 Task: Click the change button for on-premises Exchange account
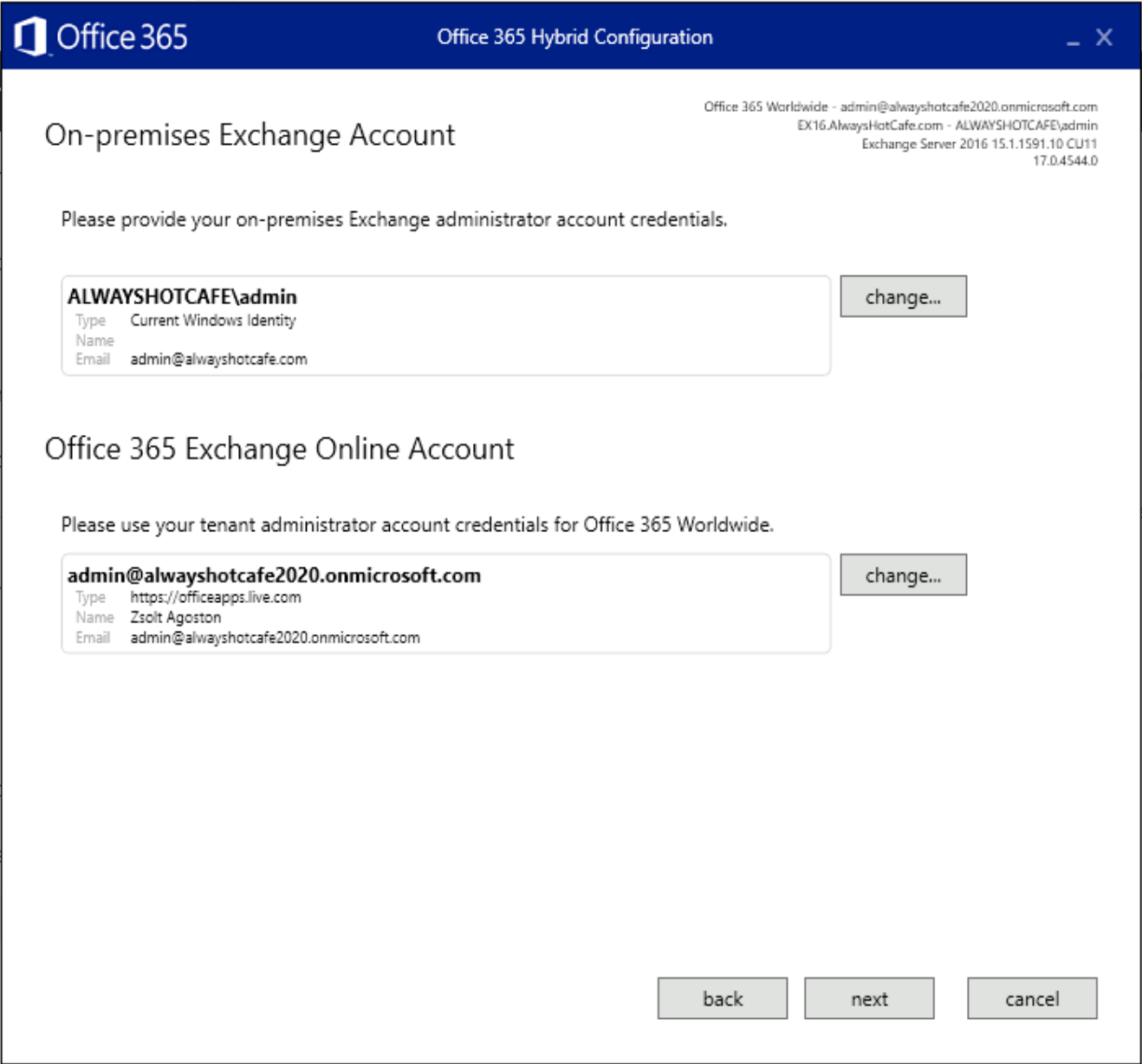903,296
